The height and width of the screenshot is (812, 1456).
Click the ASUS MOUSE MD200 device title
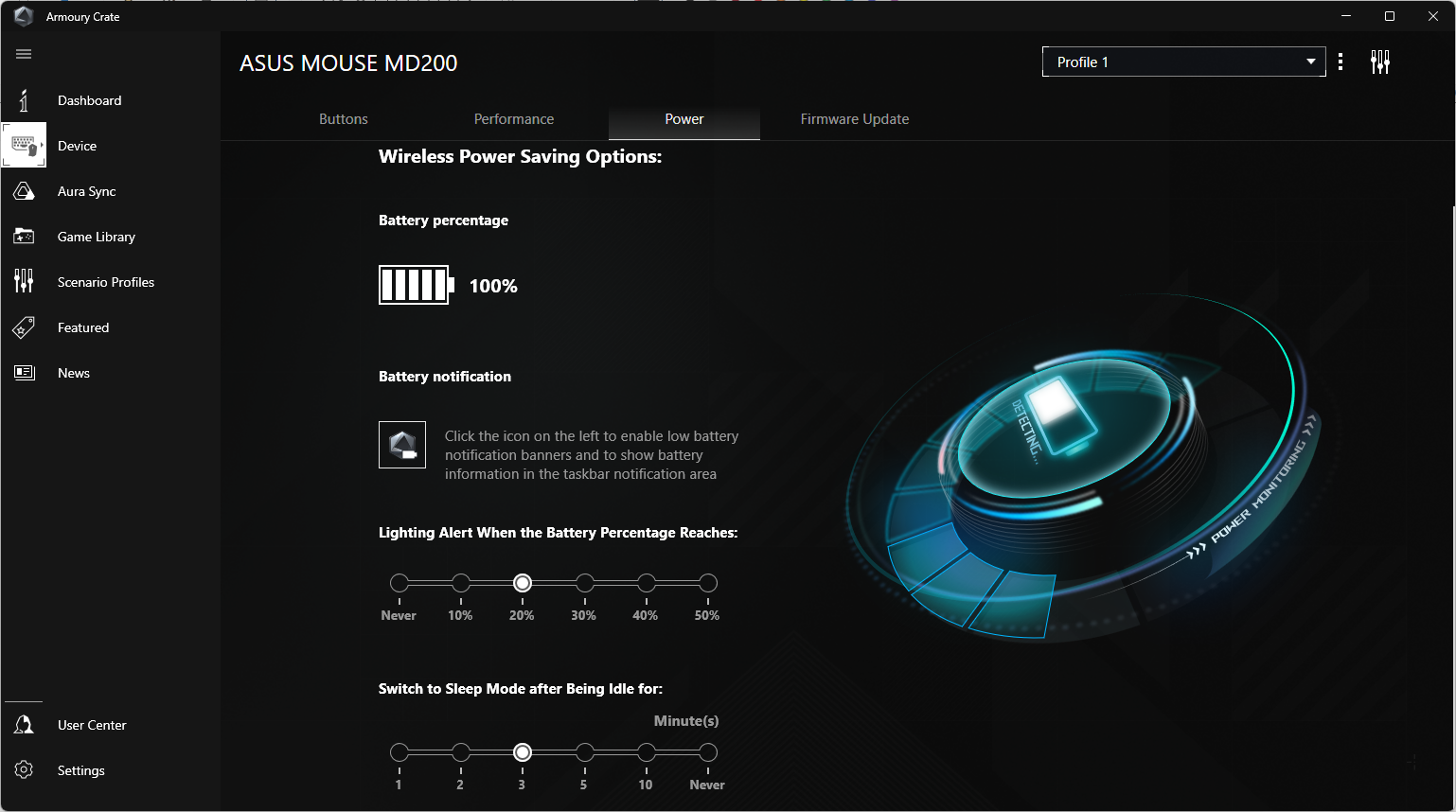coord(348,63)
